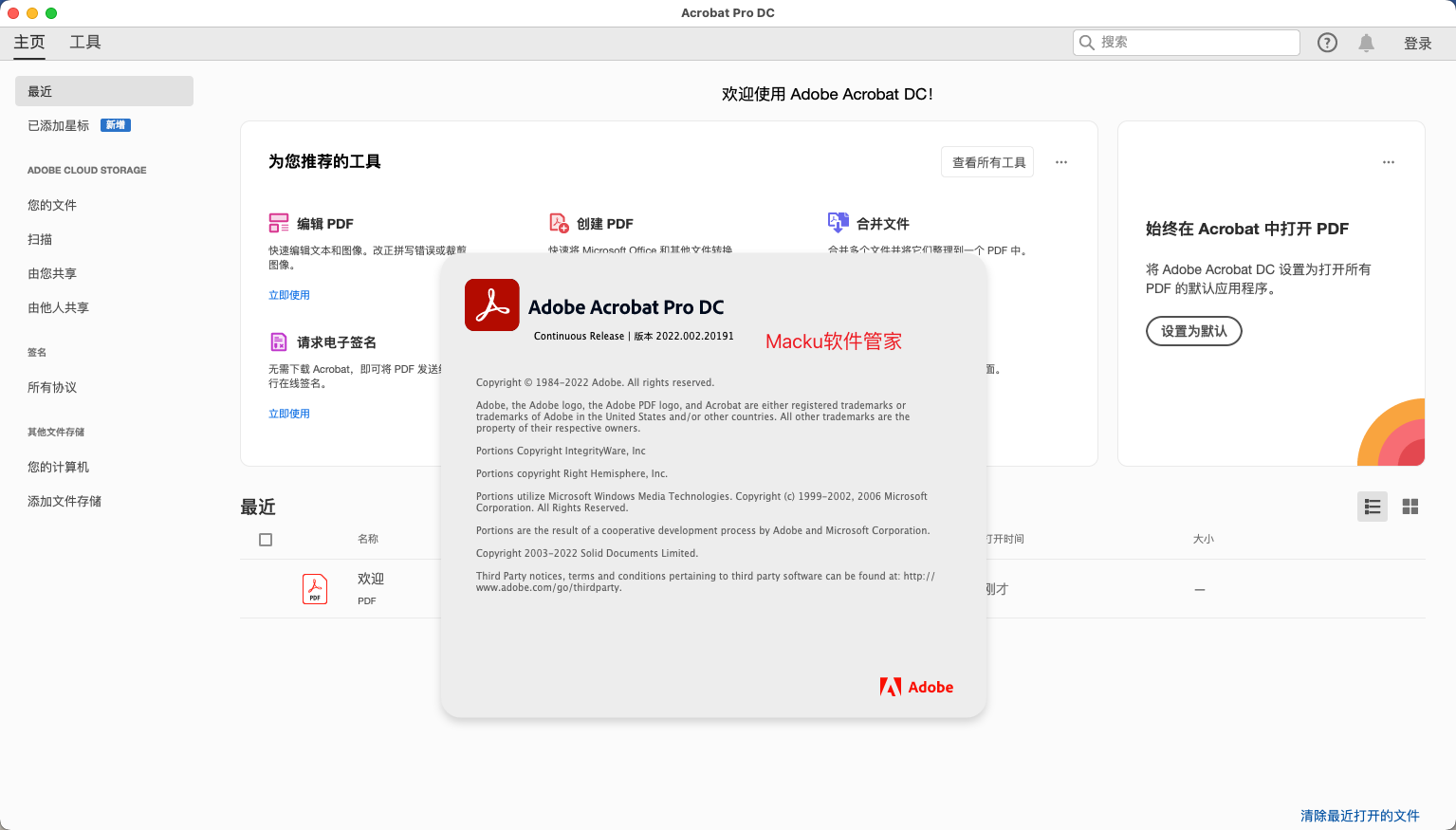
Task: Click Acrobat logo in About dialog
Action: coord(492,305)
